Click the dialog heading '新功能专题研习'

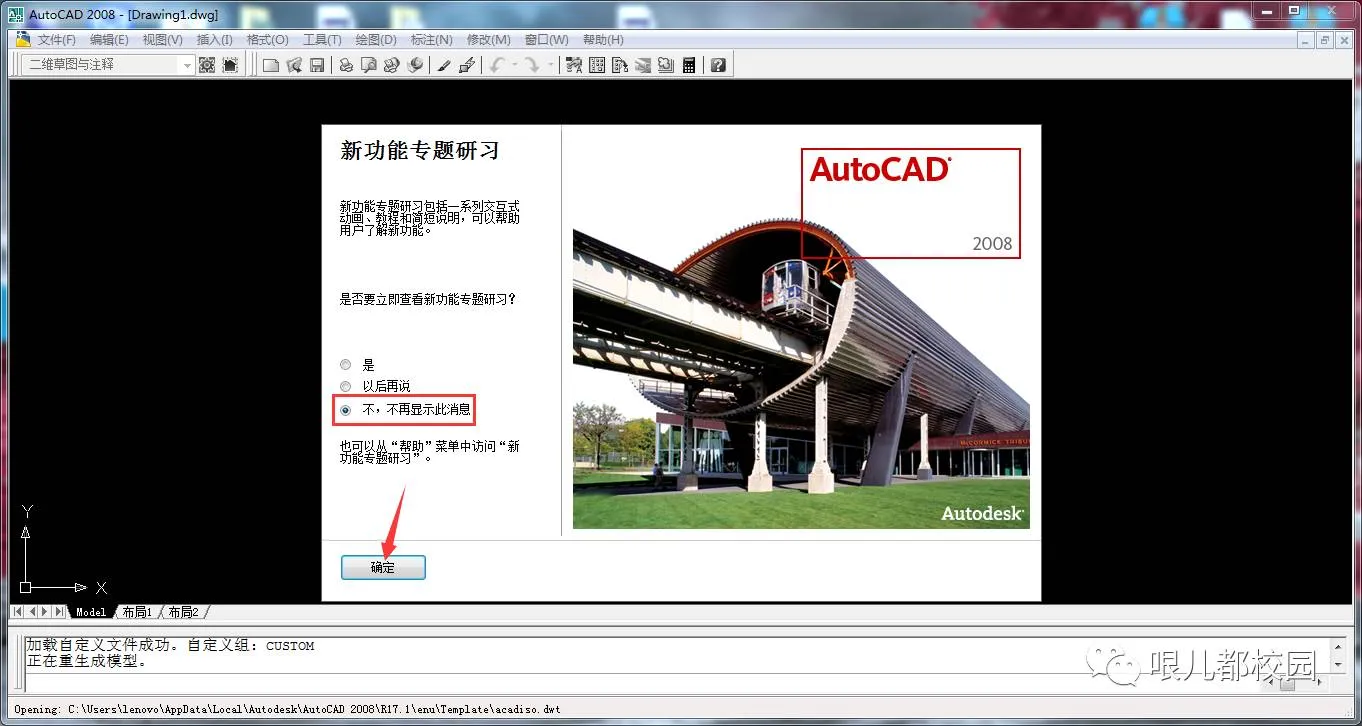(x=419, y=151)
